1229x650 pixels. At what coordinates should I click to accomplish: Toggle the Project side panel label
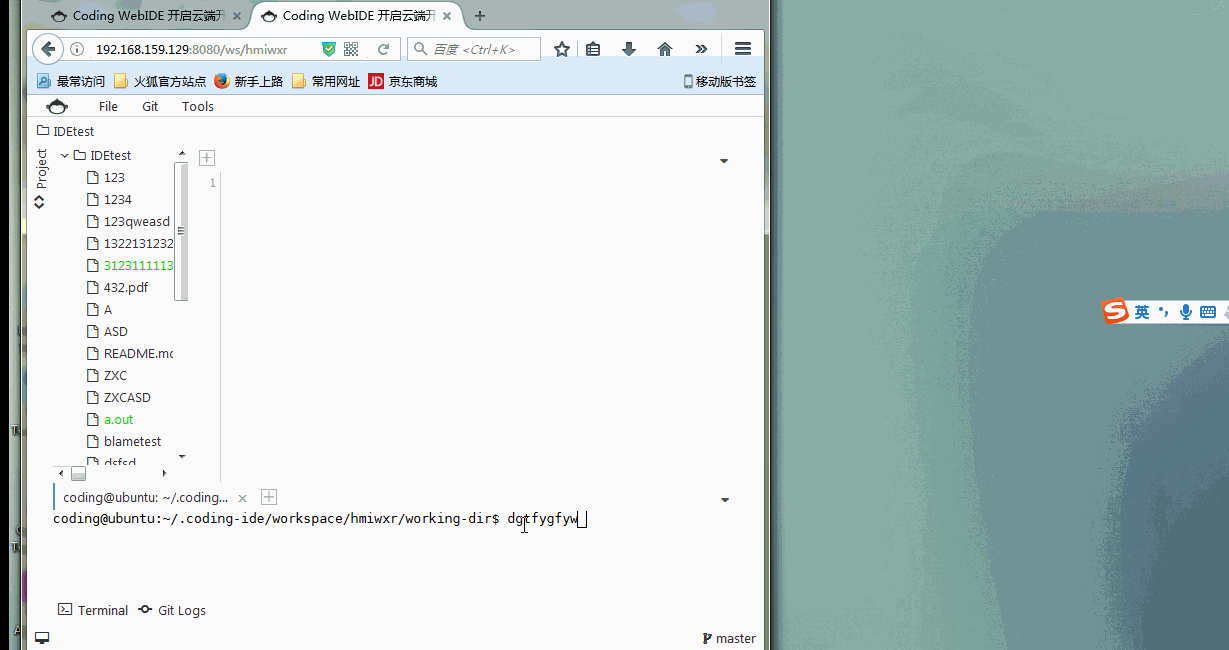pos(42,169)
